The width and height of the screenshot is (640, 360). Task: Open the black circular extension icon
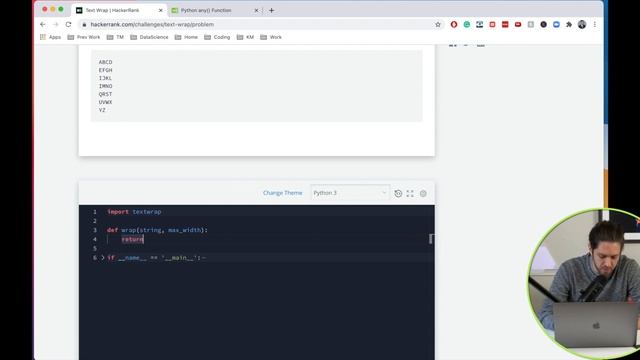(543, 24)
